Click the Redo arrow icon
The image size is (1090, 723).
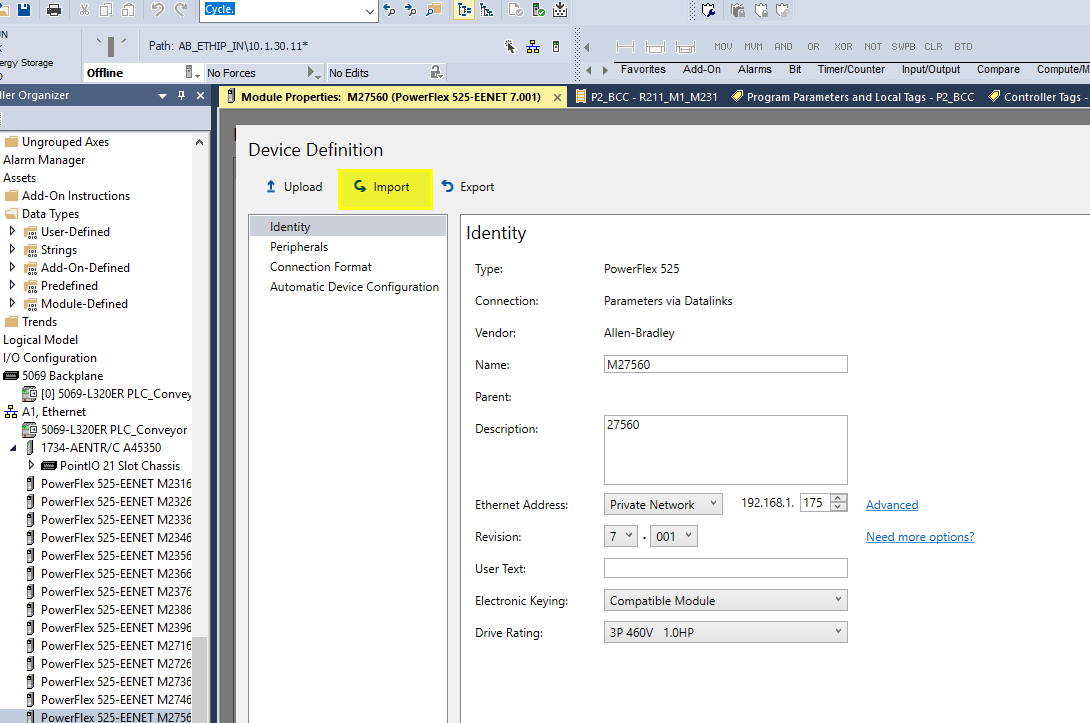[181, 10]
